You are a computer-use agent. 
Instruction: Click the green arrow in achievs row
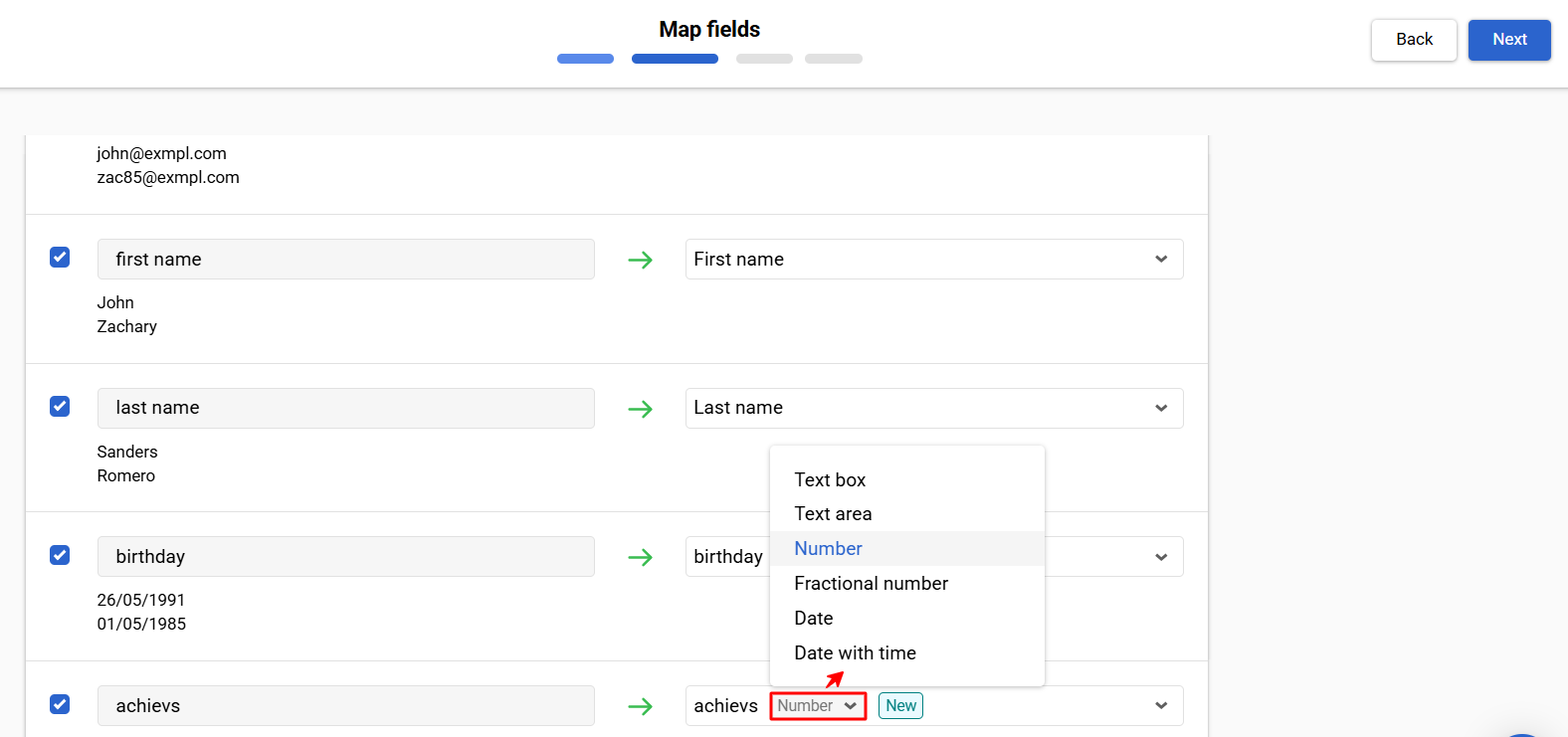(x=641, y=706)
